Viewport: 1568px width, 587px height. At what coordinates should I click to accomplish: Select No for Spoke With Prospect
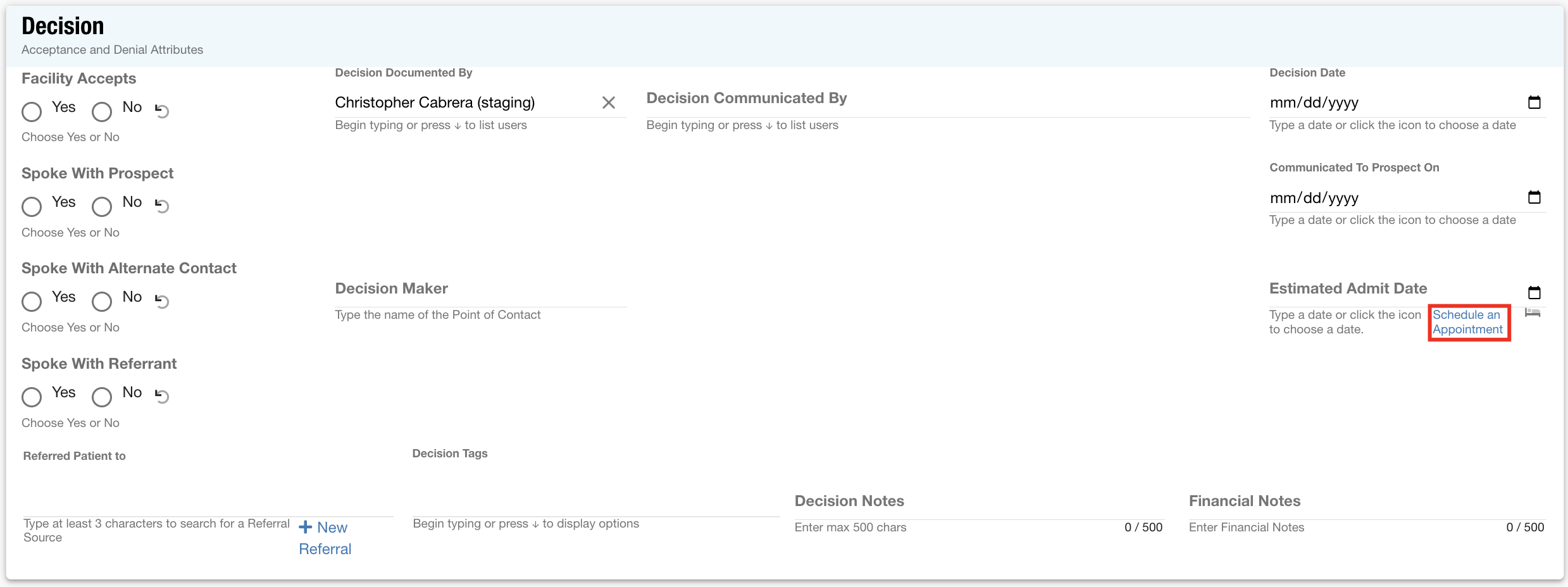102,207
